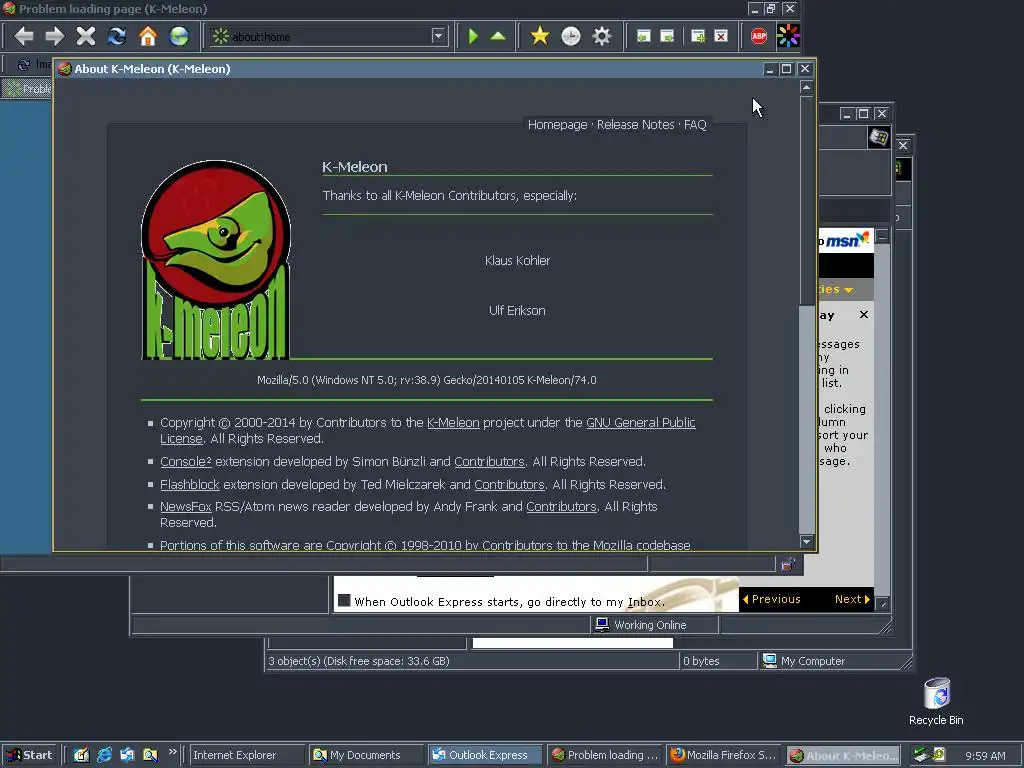Open the yellow dropdown arrow in Outlook Express

click(848, 289)
